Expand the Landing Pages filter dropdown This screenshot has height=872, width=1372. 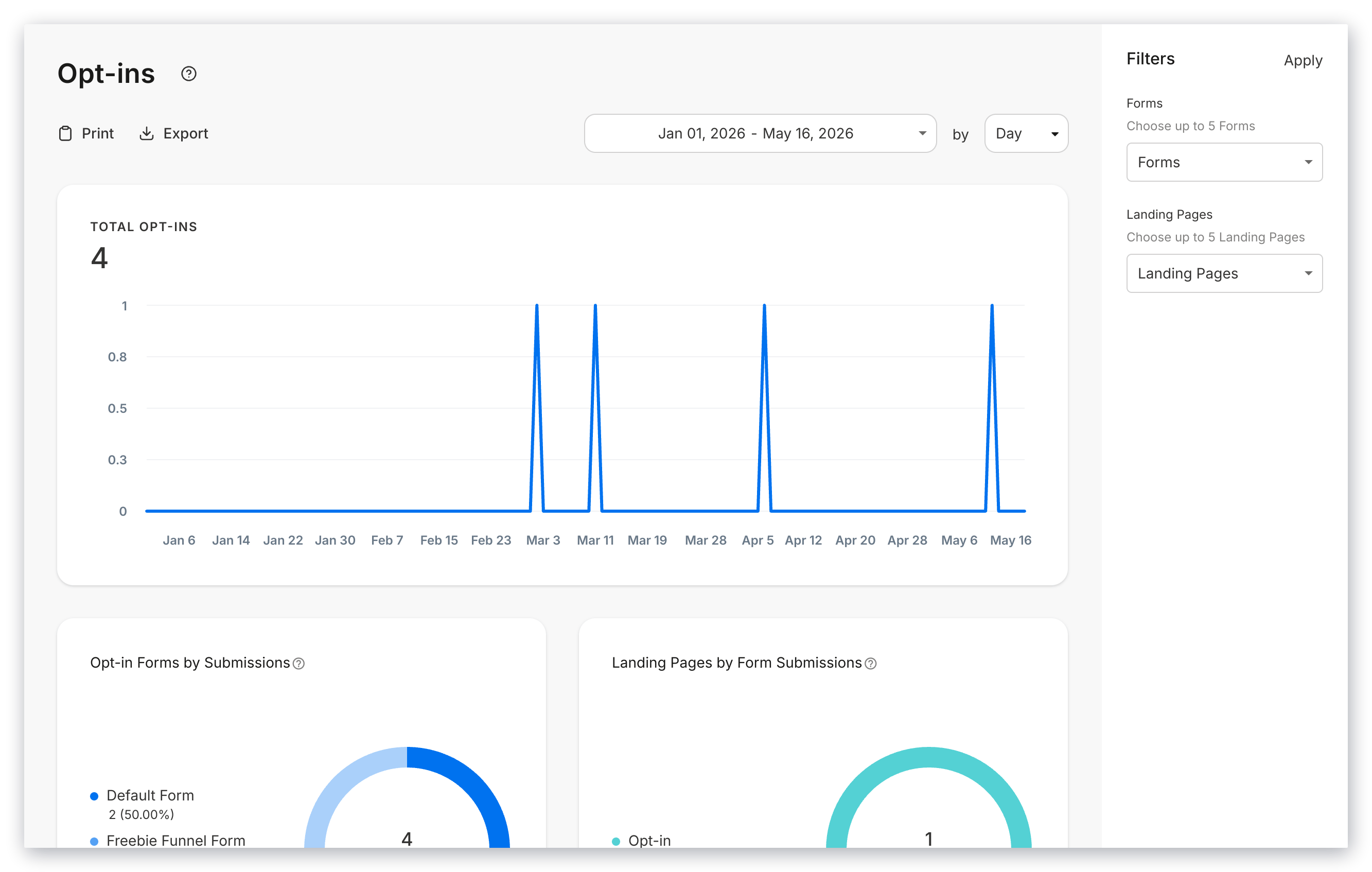click(x=1224, y=273)
